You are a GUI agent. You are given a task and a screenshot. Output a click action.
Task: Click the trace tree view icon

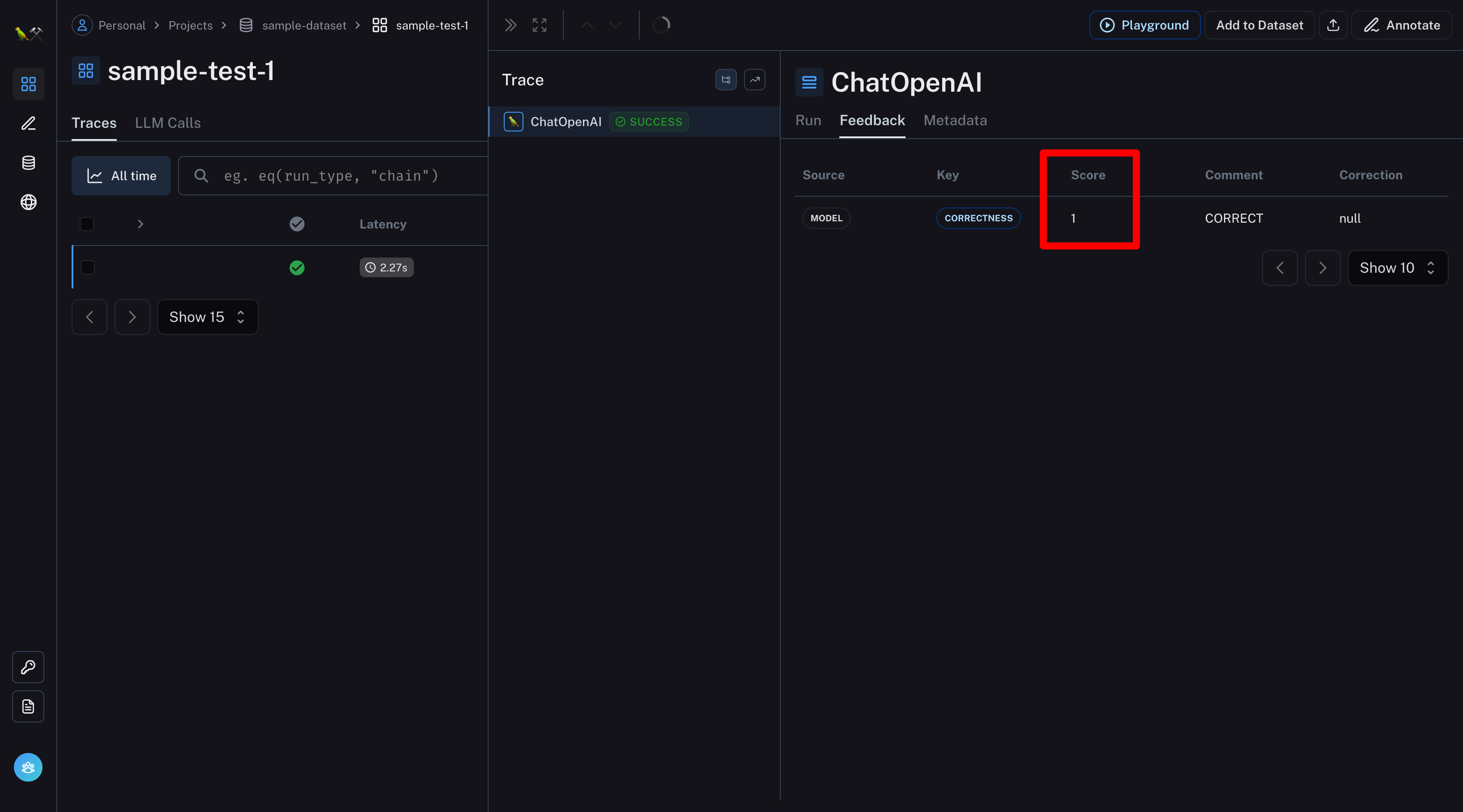coord(726,80)
